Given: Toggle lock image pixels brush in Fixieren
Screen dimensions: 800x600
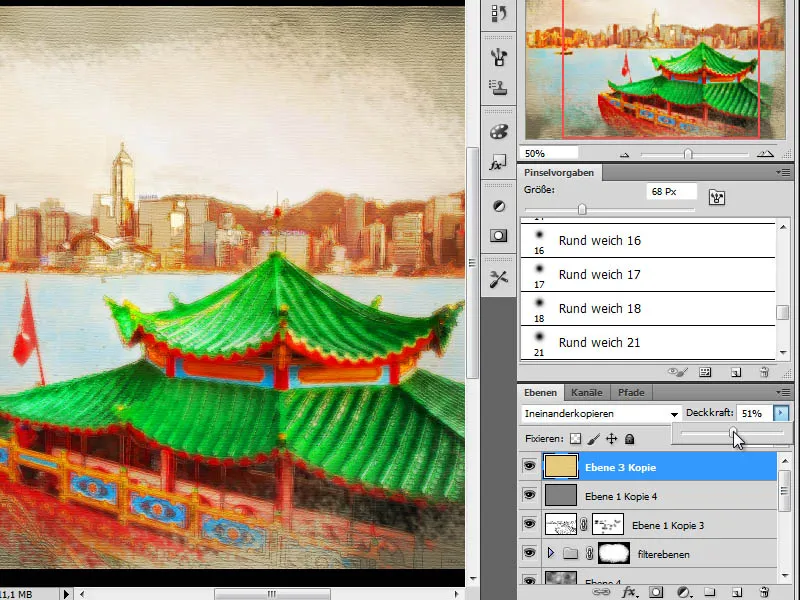Looking at the screenshot, I should 594,439.
